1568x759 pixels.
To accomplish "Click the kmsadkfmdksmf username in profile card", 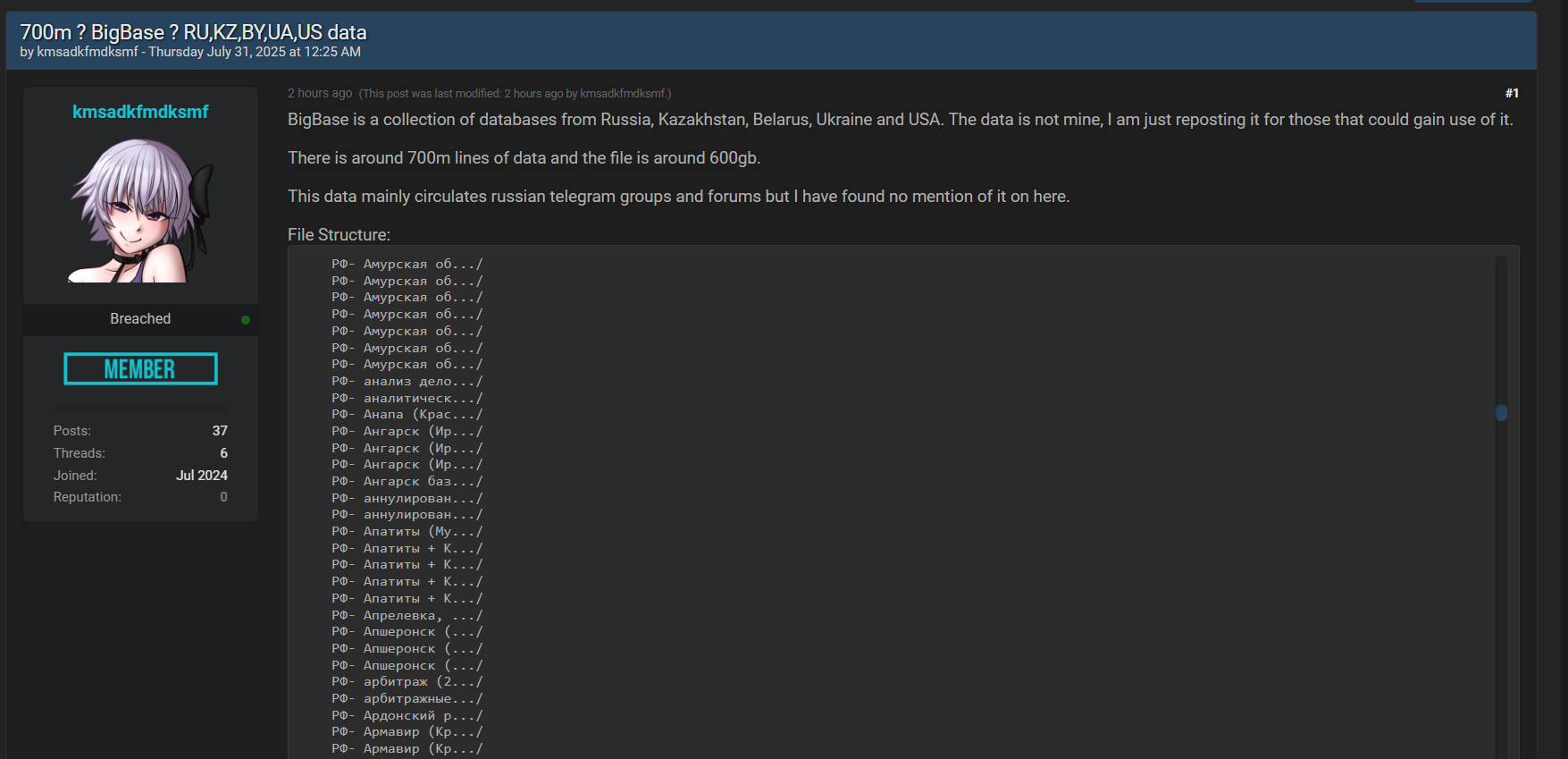I will click(x=140, y=112).
